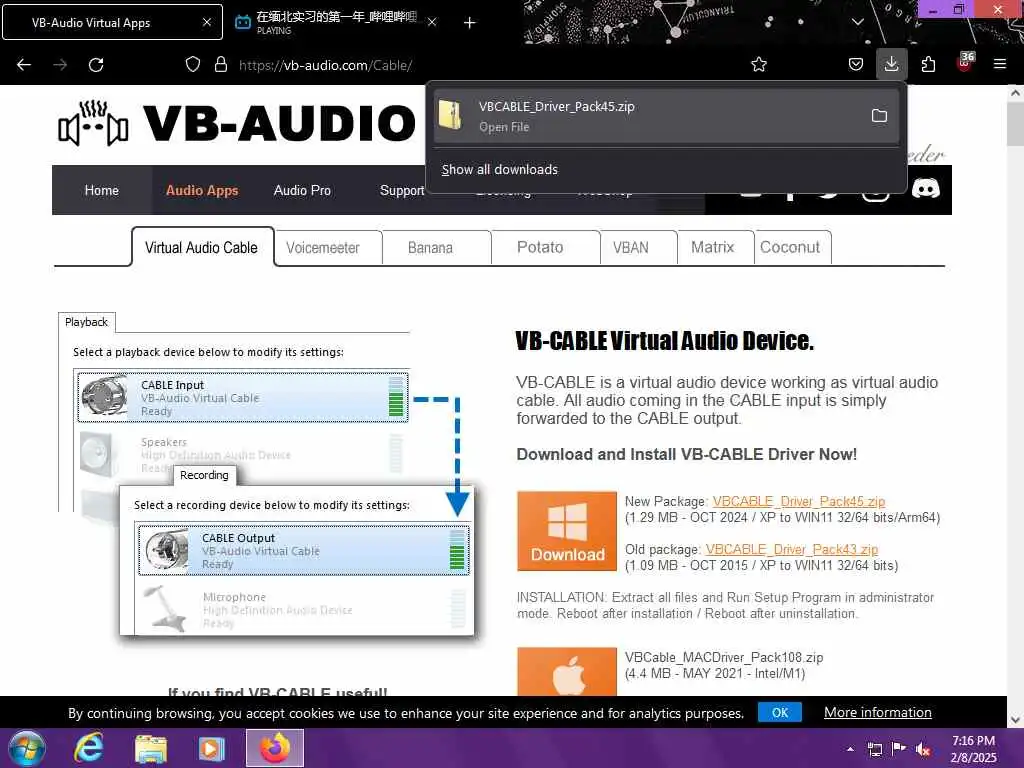This screenshot has height=768, width=1024.
Task: Open the Audio Pro menu item
Action: pos(302,190)
